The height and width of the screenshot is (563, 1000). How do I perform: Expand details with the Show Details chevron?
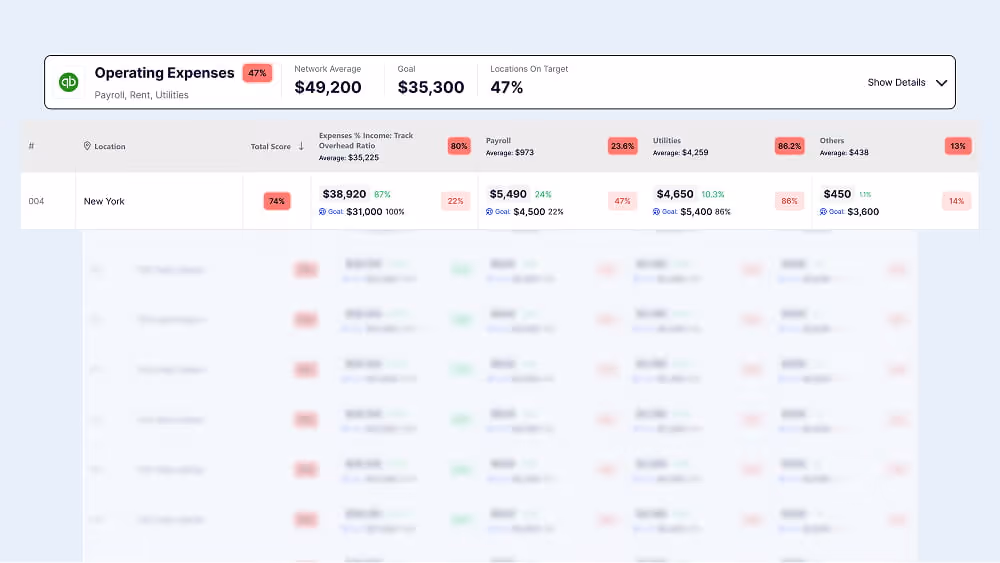tap(941, 83)
